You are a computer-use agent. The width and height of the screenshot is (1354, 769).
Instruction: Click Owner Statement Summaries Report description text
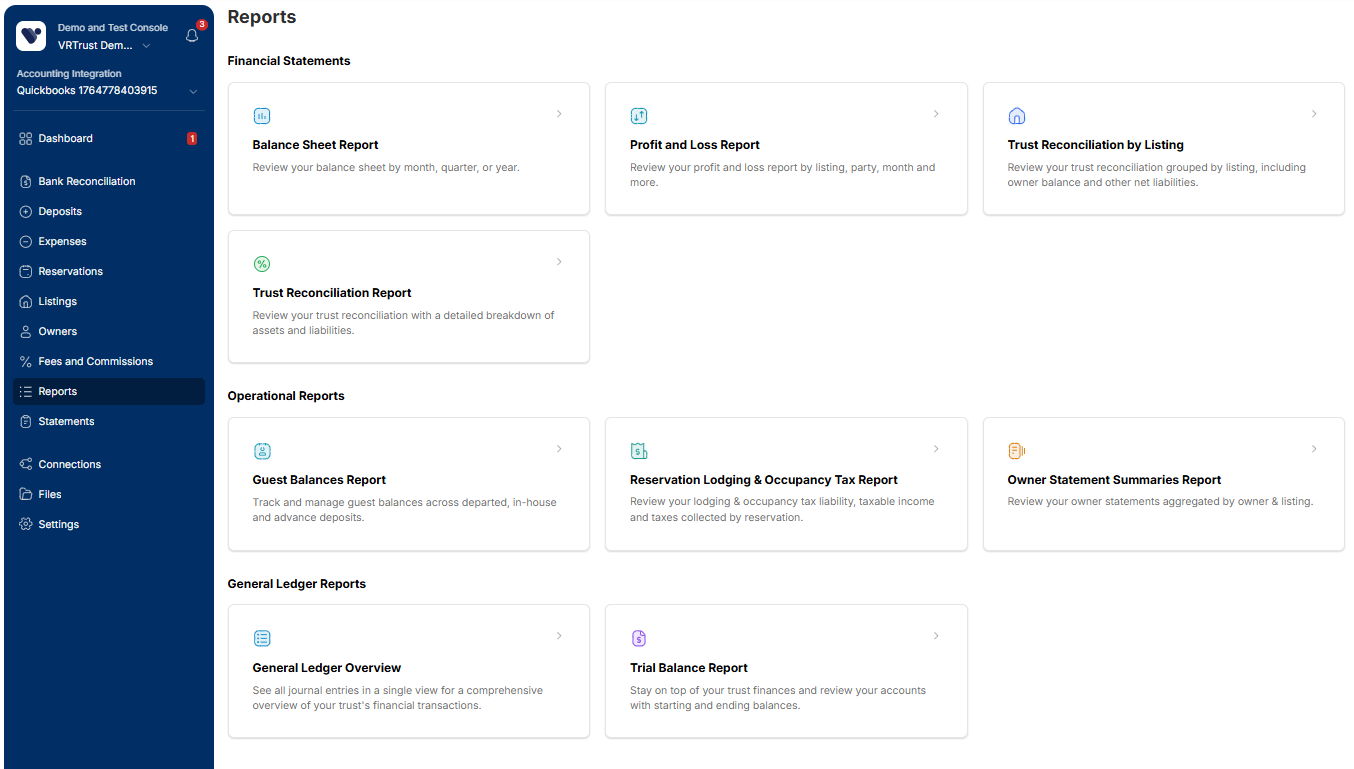[1160, 502]
